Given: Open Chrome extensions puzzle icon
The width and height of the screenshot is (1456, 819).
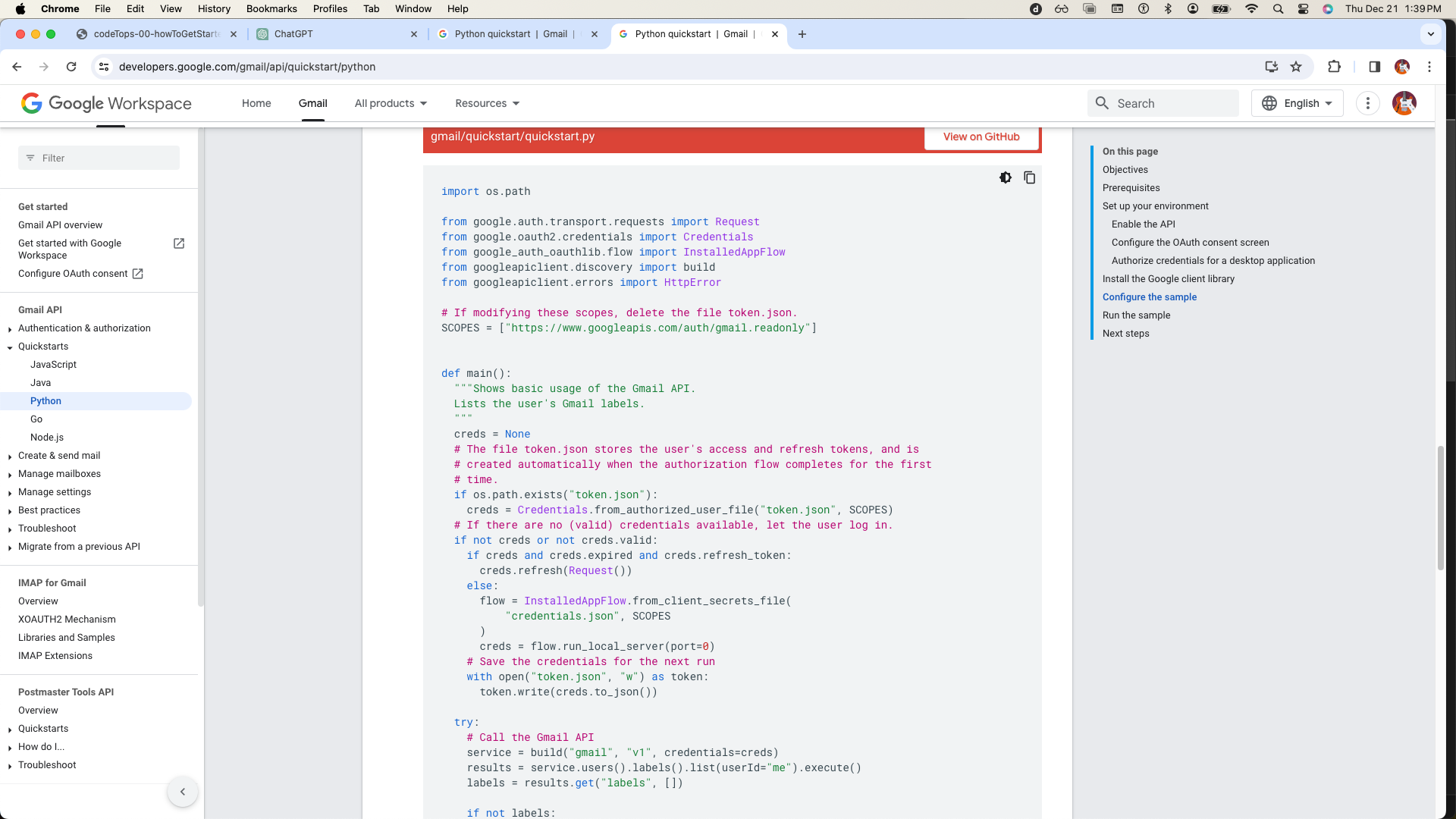Looking at the screenshot, I should point(1334,67).
